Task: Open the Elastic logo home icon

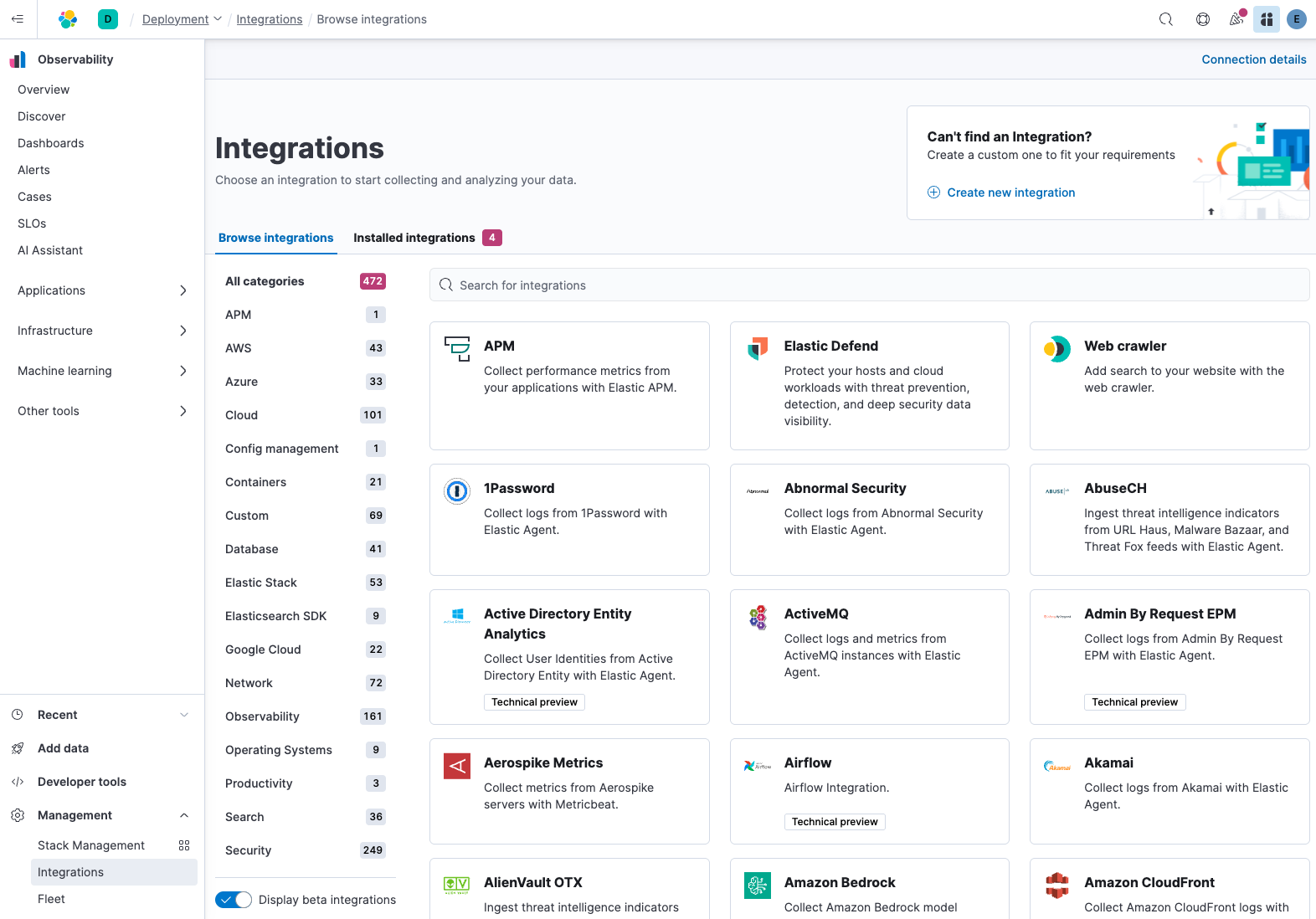Action: tap(68, 18)
